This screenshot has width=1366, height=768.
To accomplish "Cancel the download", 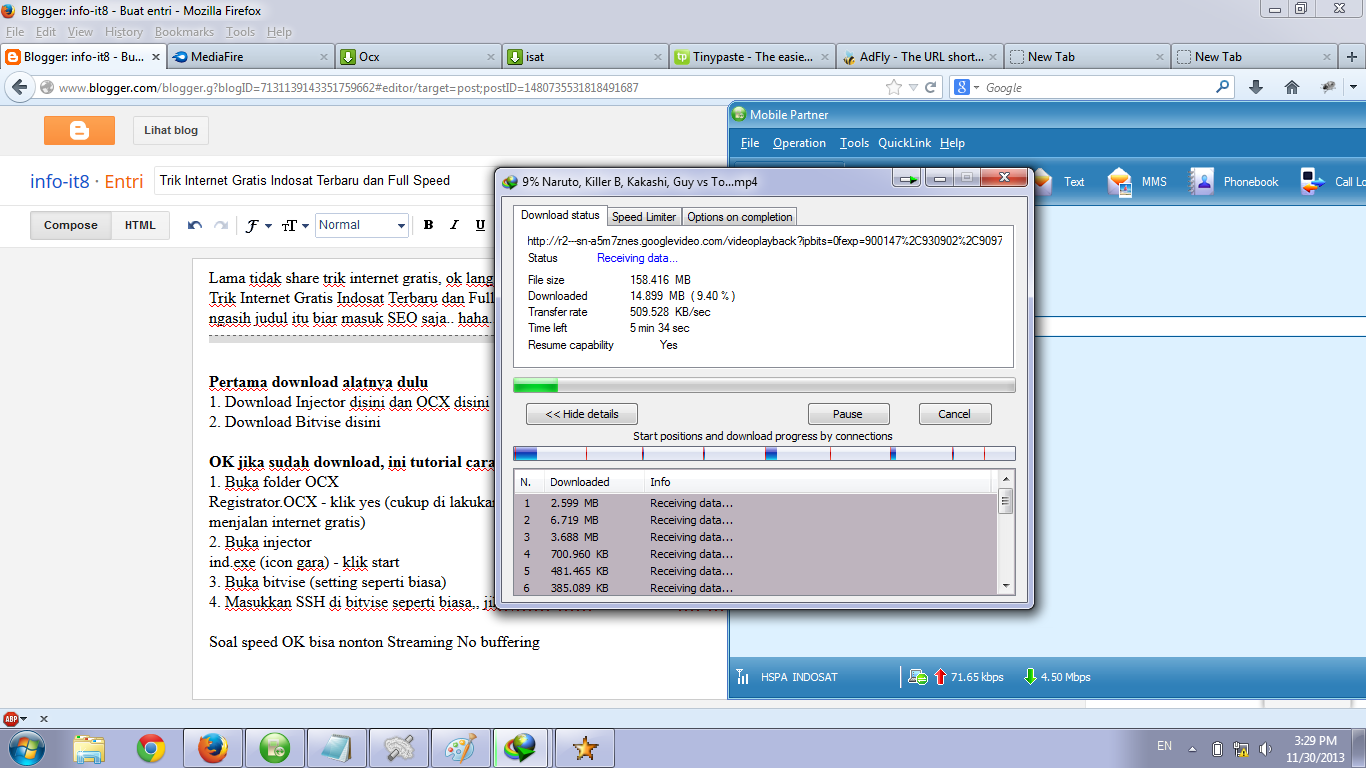I will coord(954,414).
